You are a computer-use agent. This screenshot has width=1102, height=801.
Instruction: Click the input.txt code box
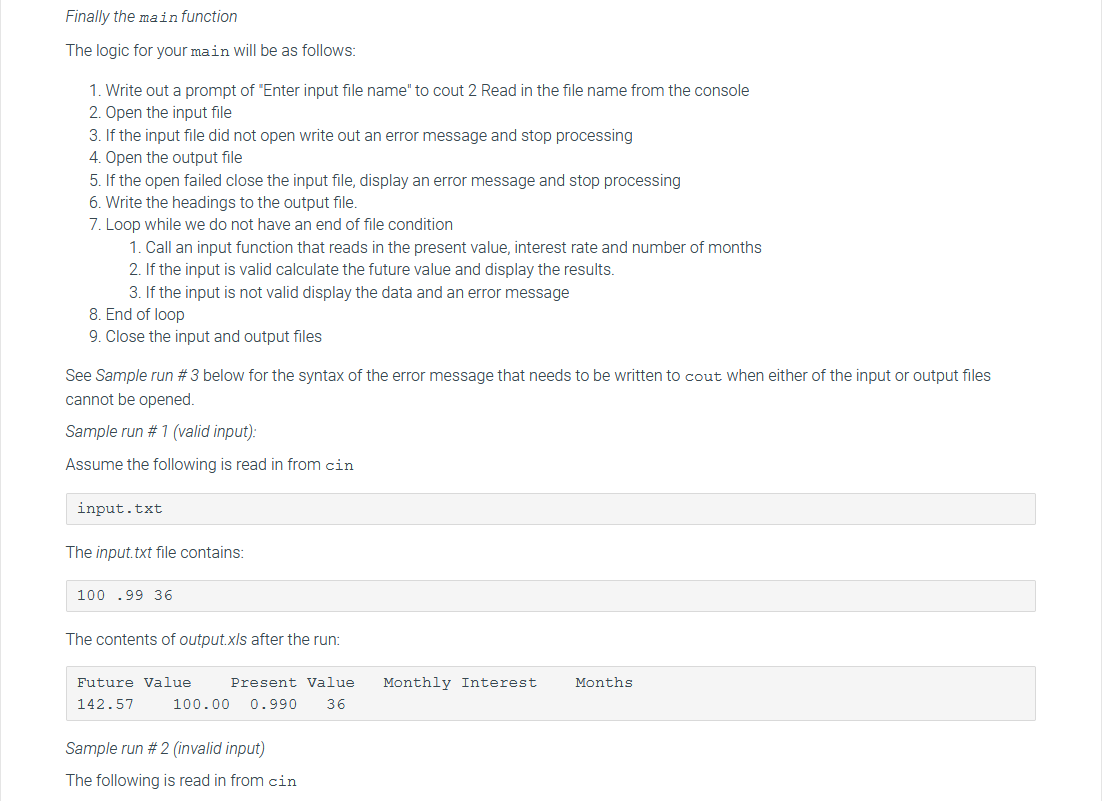550,509
